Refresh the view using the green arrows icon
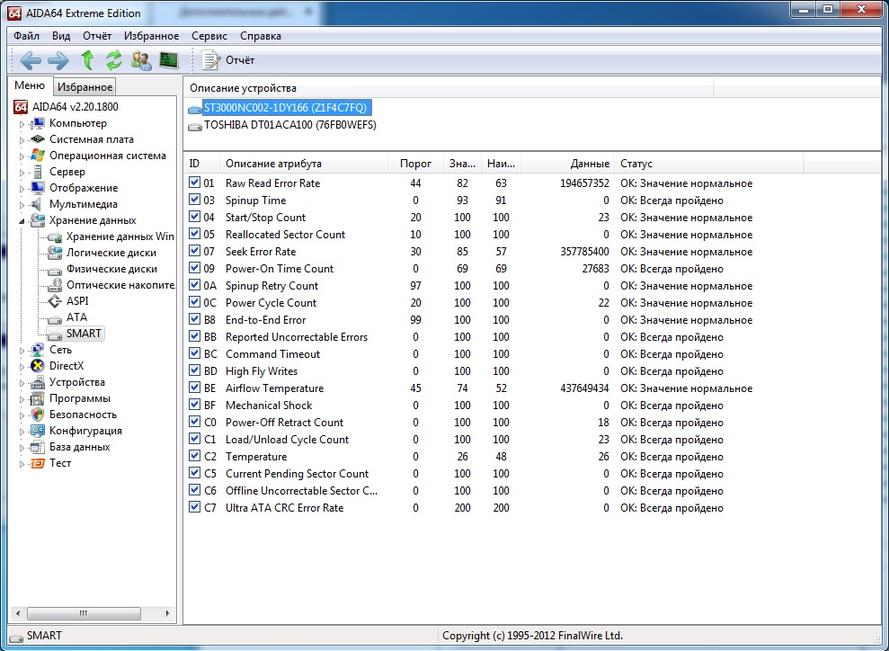The height and width of the screenshot is (651, 889). [x=114, y=60]
